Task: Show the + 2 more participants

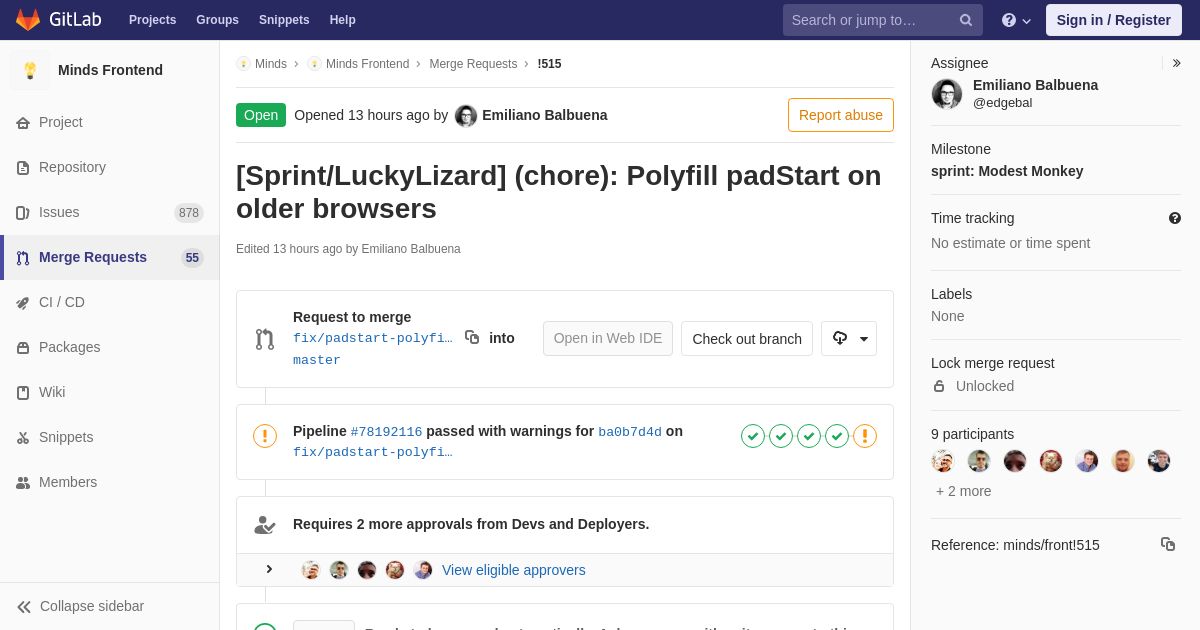Action: (964, 491)
